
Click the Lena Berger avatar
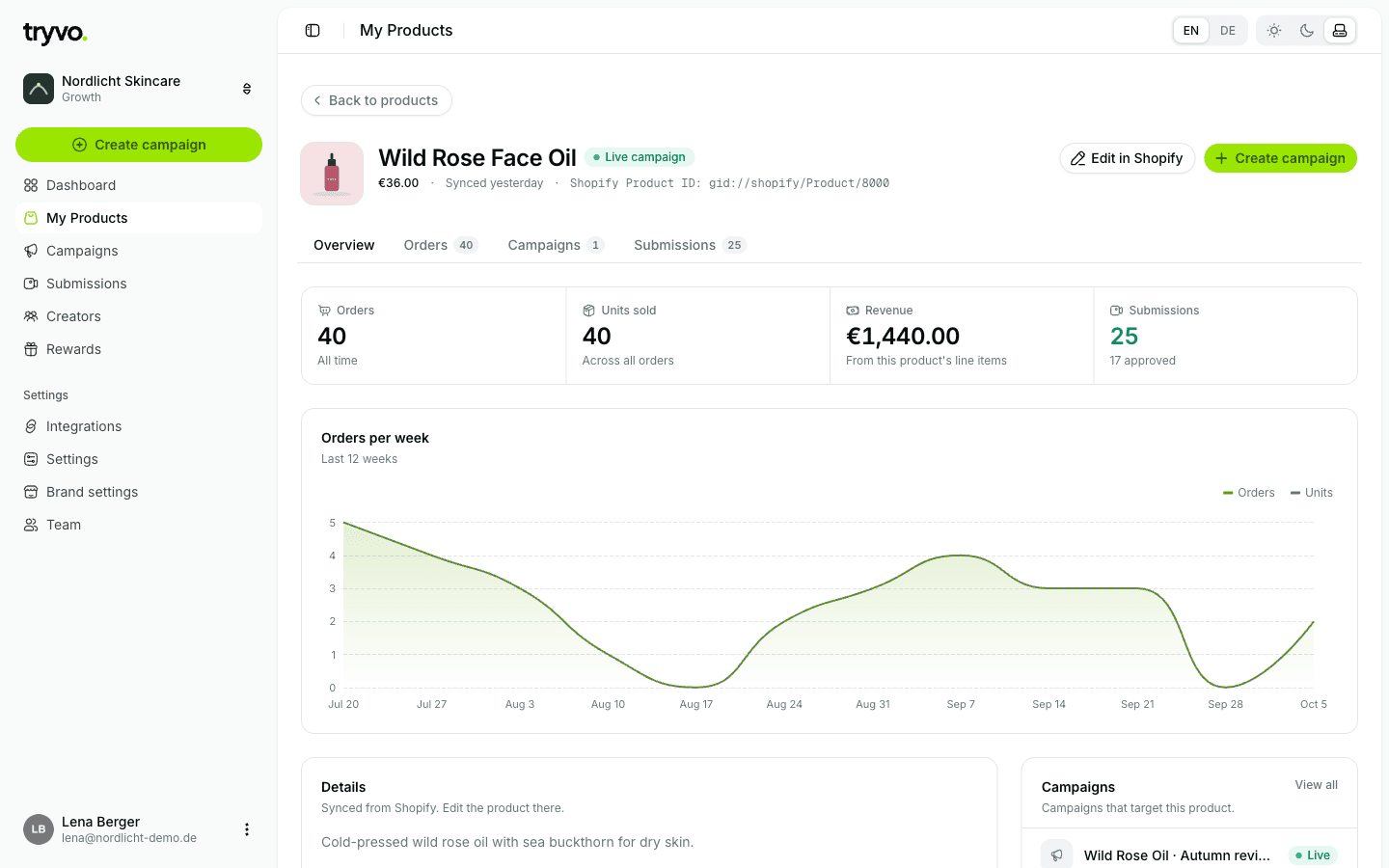[x=39, y=829]
